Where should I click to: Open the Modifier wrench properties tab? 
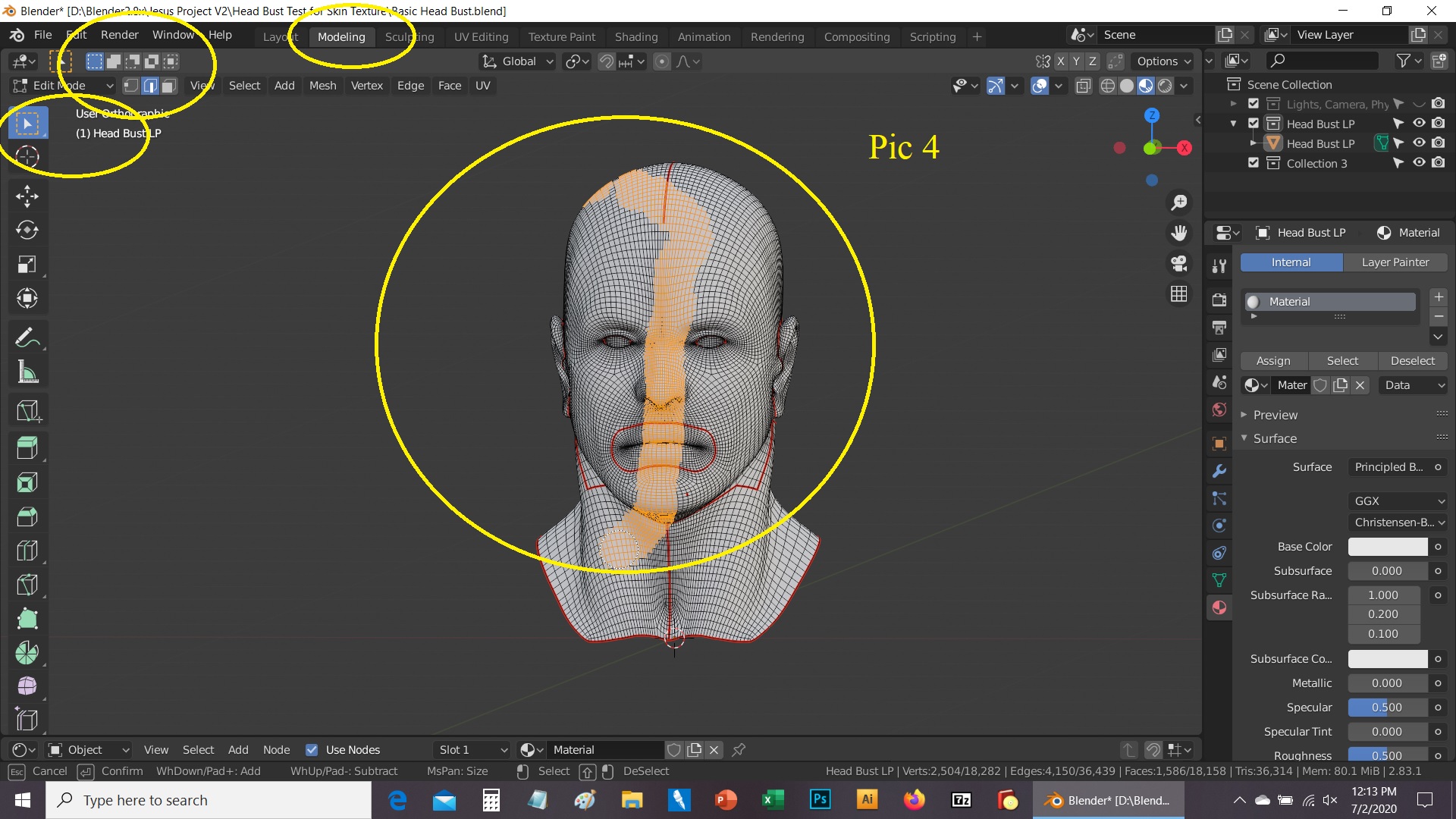tap(1219, 471)
